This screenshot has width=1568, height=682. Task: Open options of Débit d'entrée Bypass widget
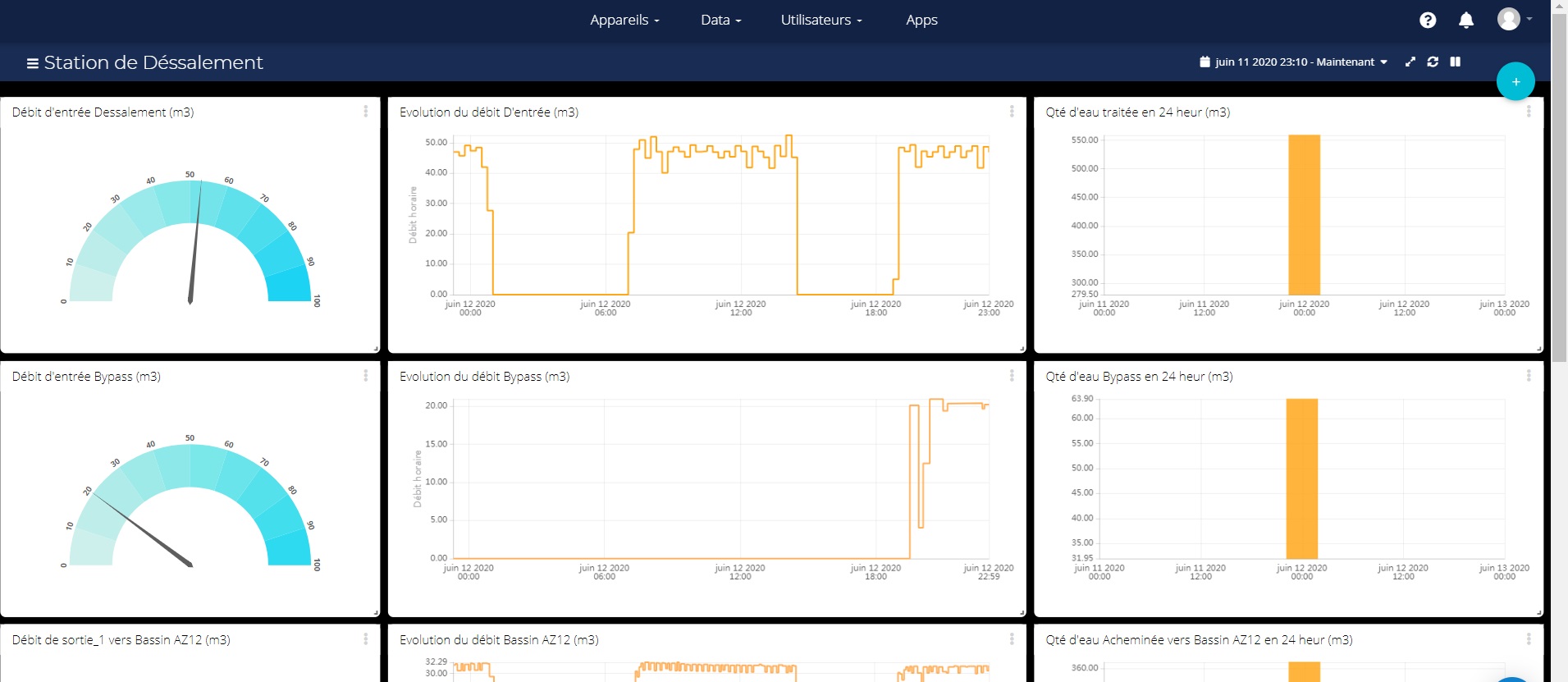coord(366,376)
